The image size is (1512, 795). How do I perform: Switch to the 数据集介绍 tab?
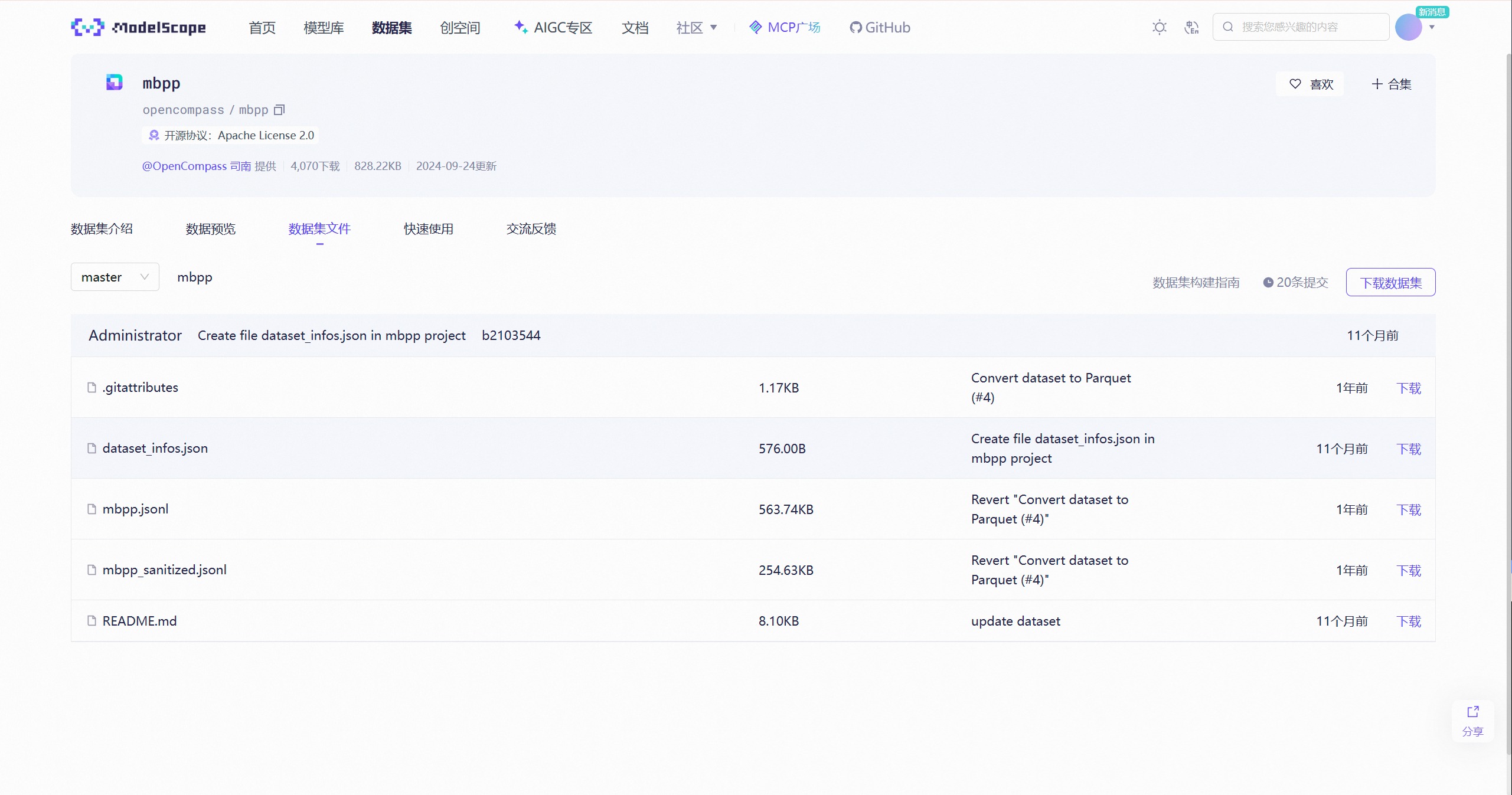tap(102, 228)
